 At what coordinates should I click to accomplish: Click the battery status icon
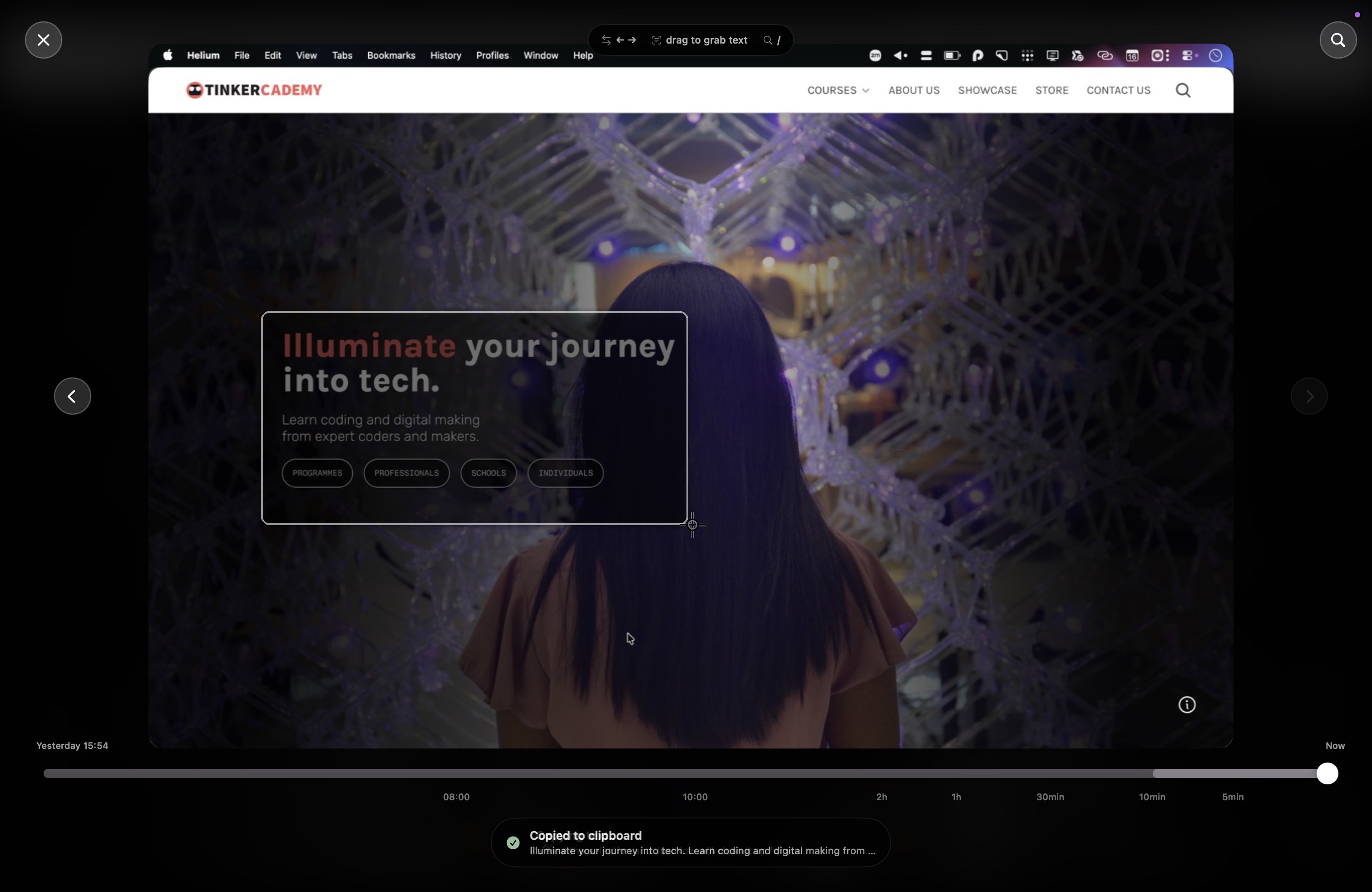[x=951, y=55]
